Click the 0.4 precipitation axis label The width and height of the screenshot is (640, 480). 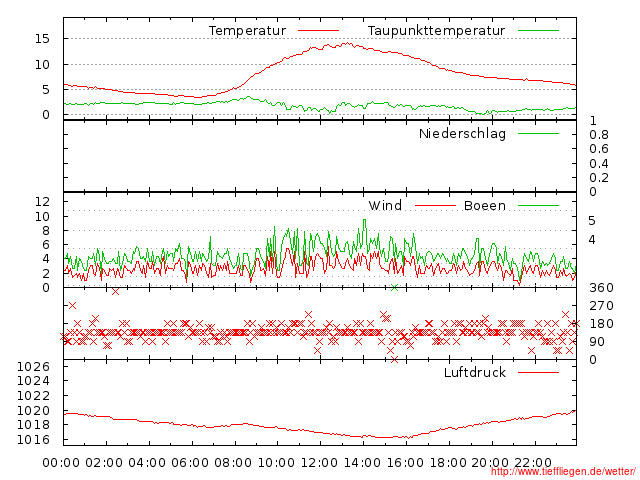tap(599, 164)
